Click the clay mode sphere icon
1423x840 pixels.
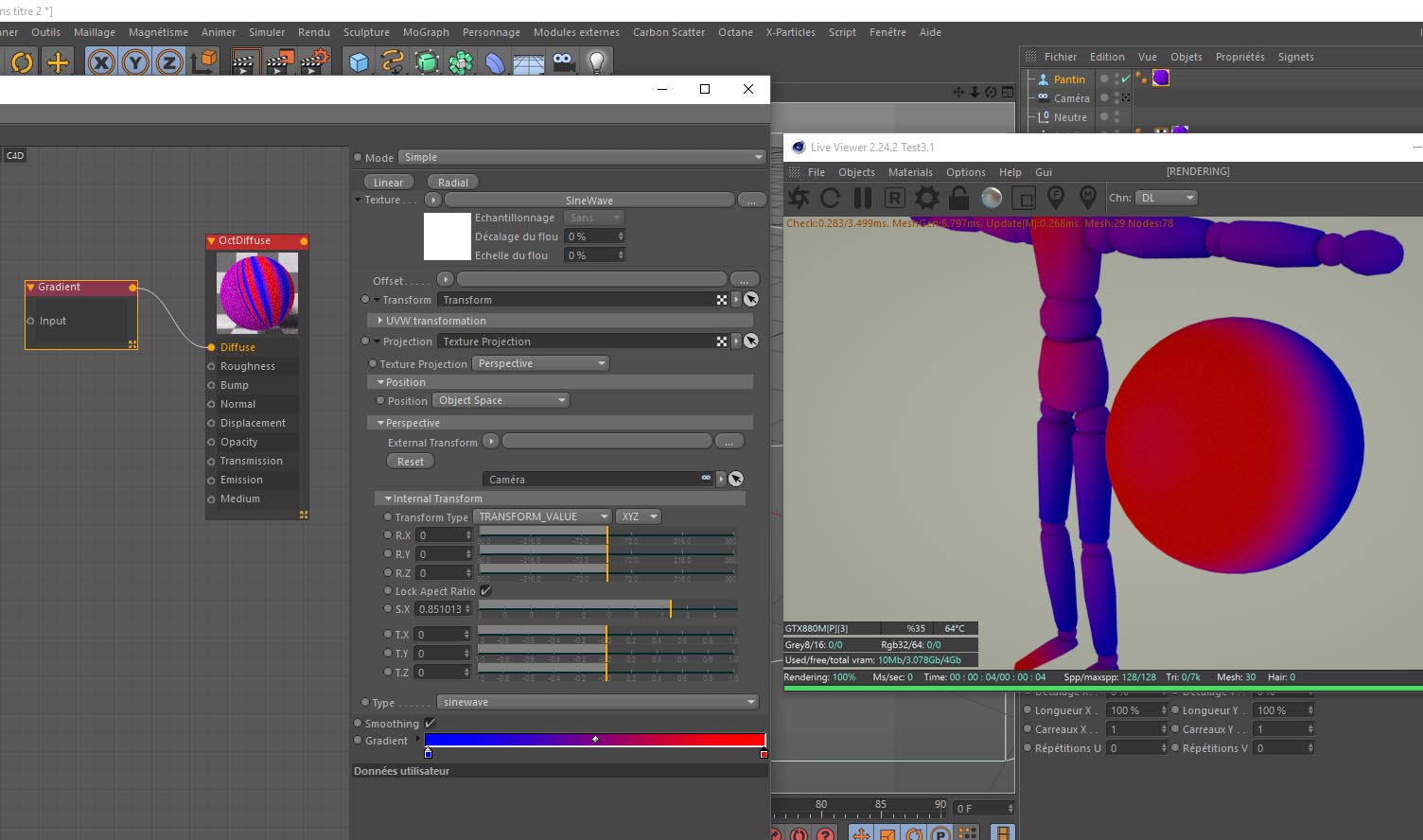click(992, 198)
